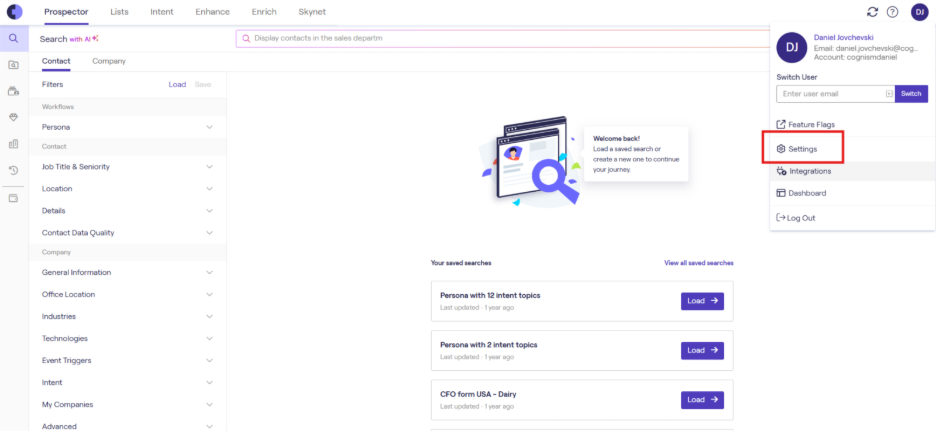The image size is (936, 432).
Task: Expand the Details filter
Action: point(210,211)
